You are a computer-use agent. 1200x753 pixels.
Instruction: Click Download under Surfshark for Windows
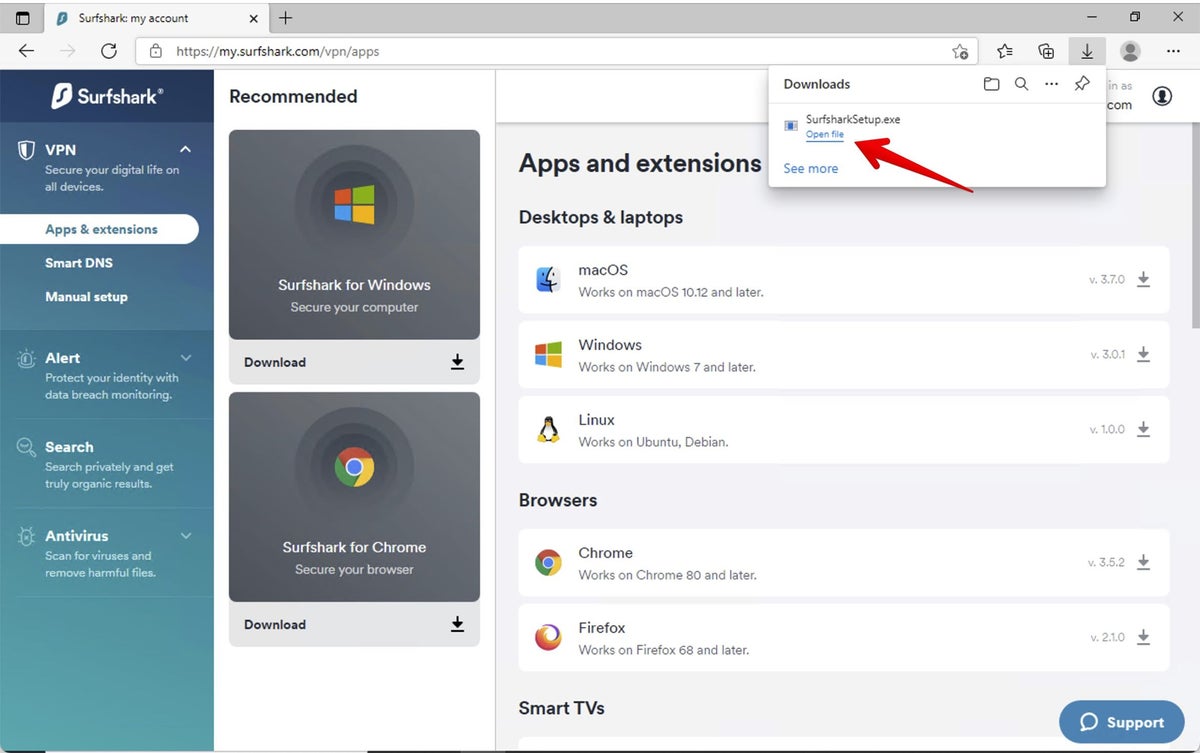(x=354, y=362)
